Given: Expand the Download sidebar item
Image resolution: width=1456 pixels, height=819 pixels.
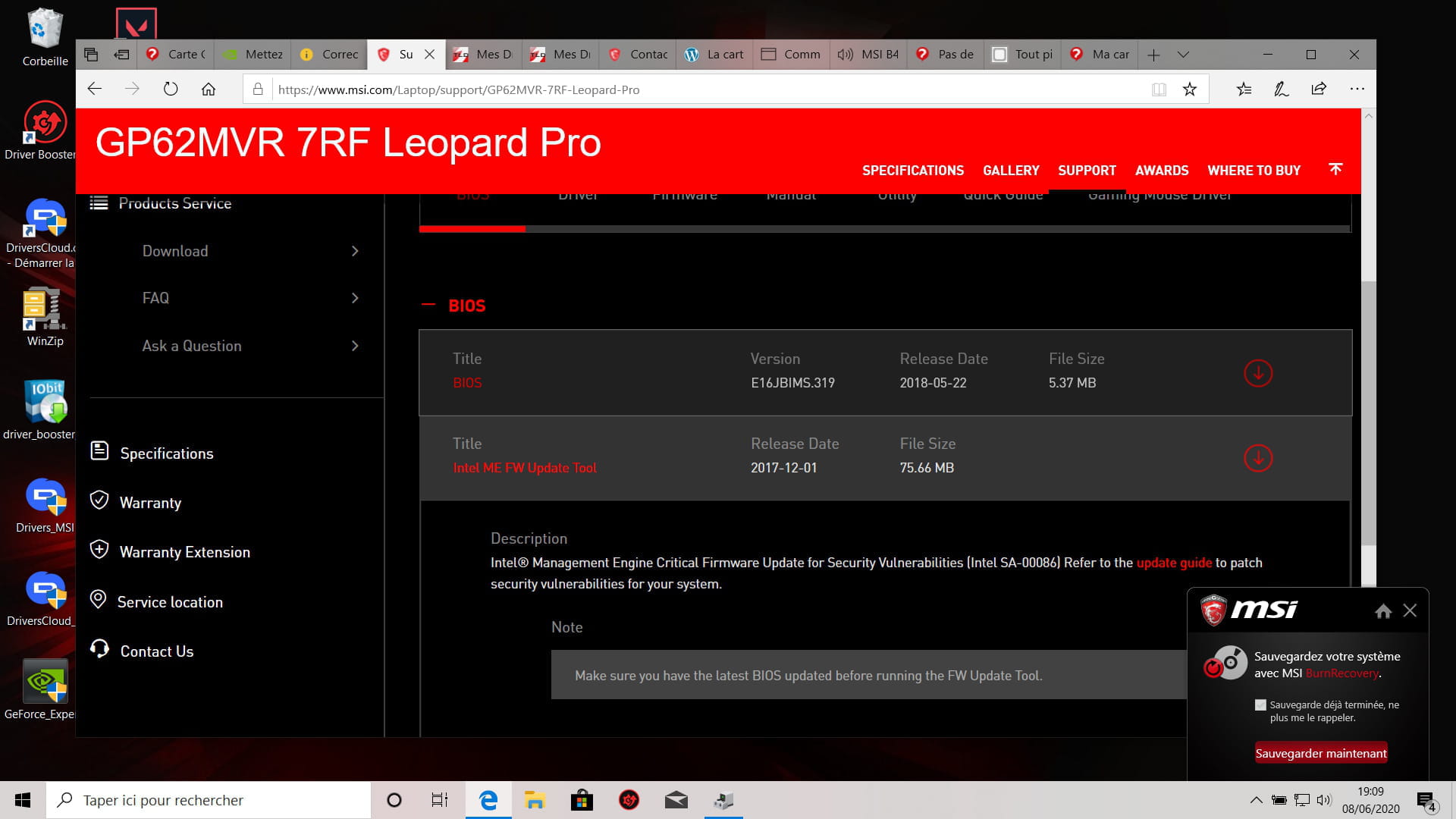Looking at the screenshot, I should pyautogui.click(x=250, y=251).
